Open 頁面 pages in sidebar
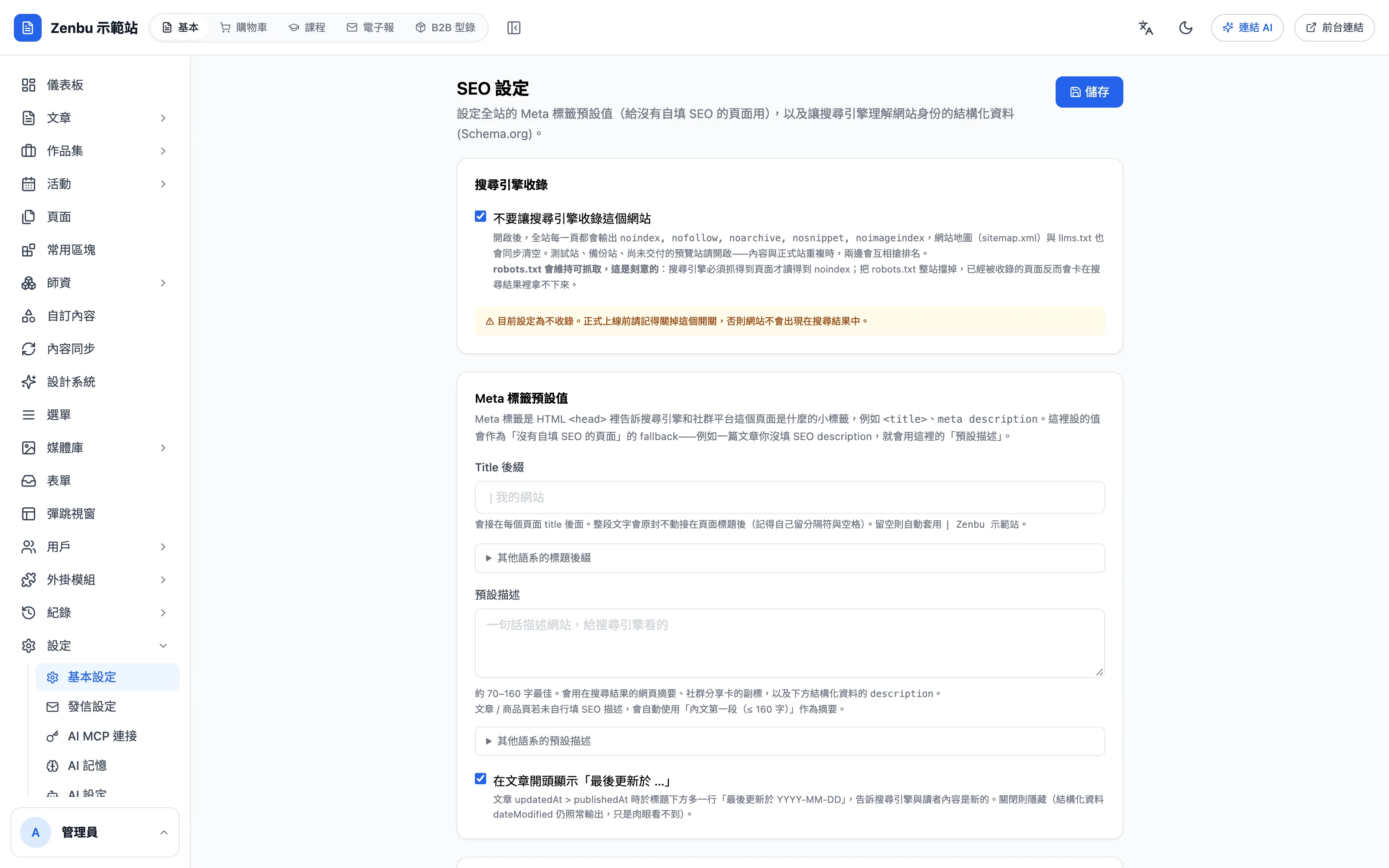 (x=95, y=217)
